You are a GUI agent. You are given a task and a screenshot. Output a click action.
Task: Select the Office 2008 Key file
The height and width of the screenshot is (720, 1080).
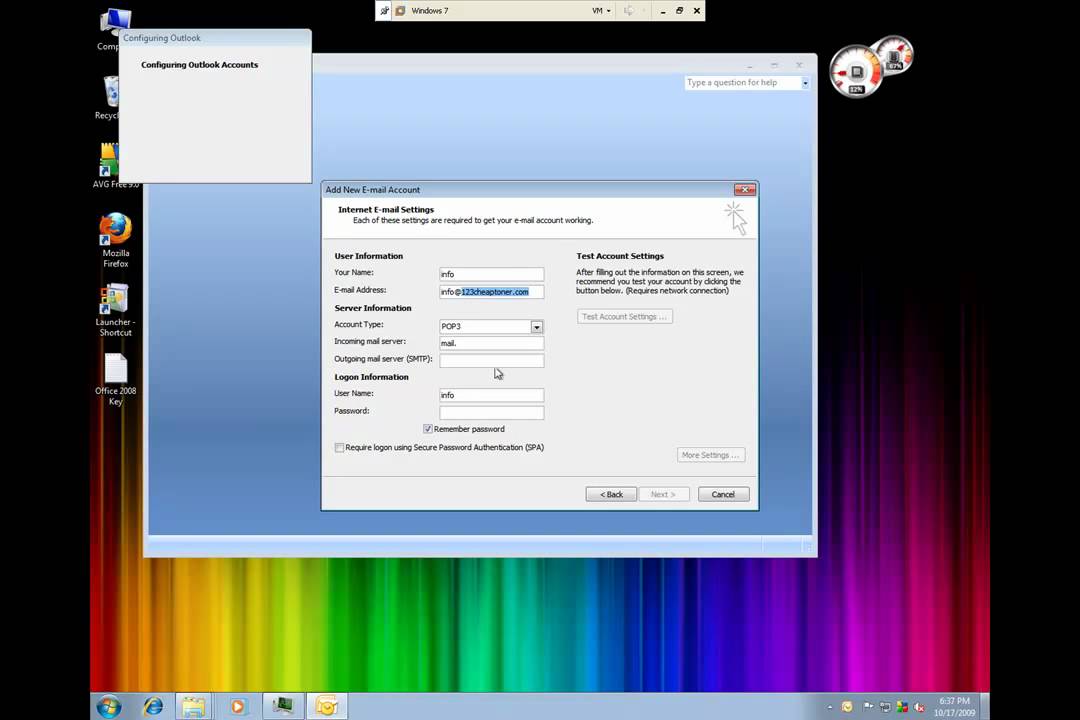tap(115, 380)
